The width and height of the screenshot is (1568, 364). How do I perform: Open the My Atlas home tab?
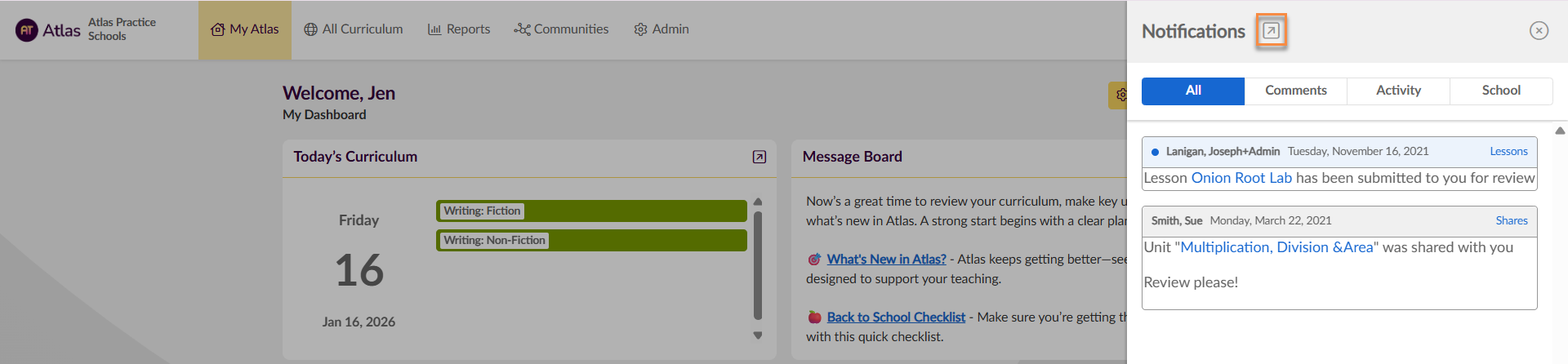(x=245, y=29)
